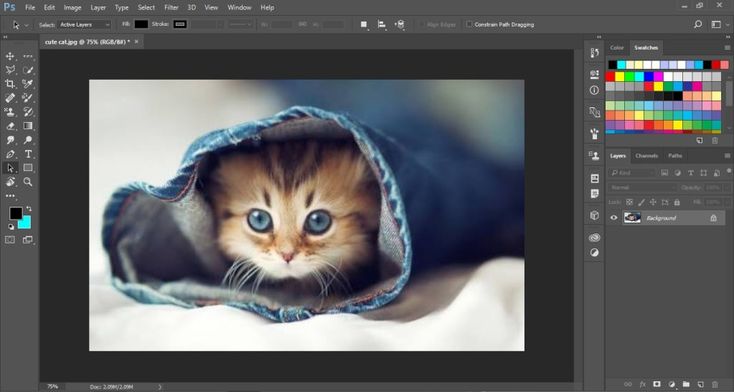The width and height of the screenshot is (734, 392).
Task: Switch to the Channels tab
Action: coord(646,155)
